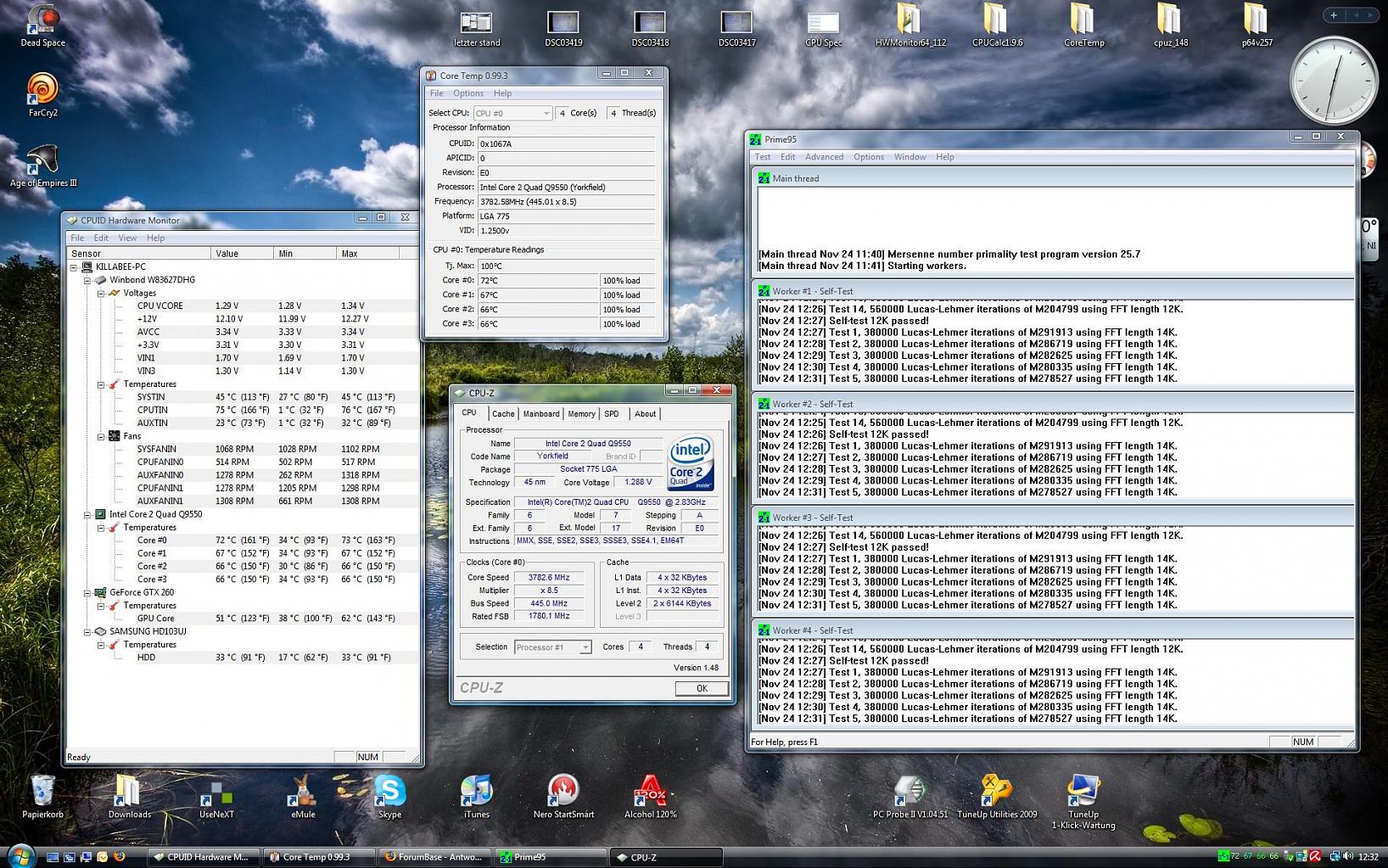The image size is (1388, 868).
Task: Activate CPUID Hardware Monitor taskbar button
Action: 204,857
